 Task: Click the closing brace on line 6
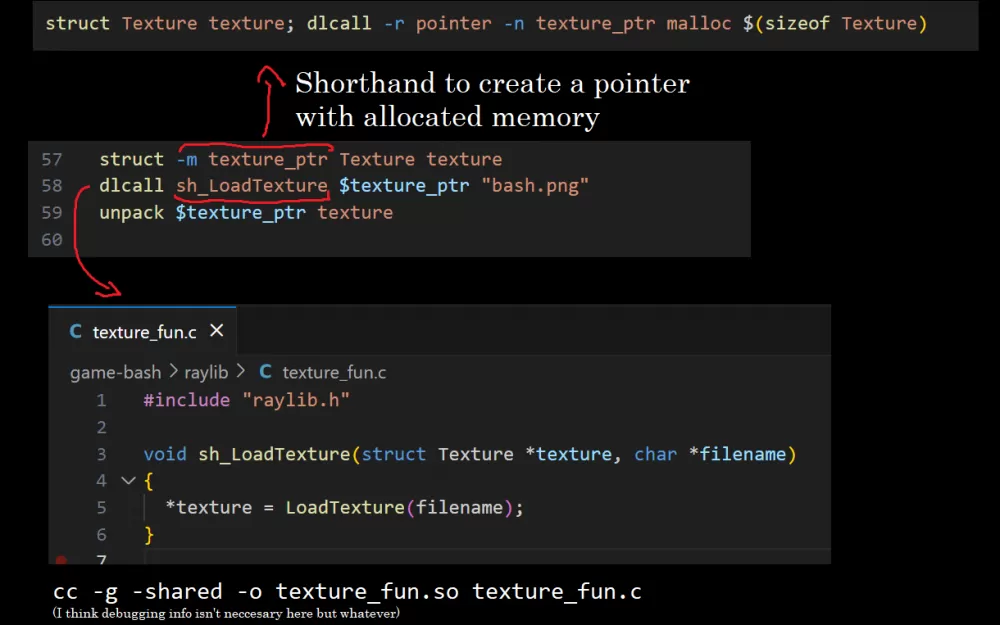(x=149, y=534)
